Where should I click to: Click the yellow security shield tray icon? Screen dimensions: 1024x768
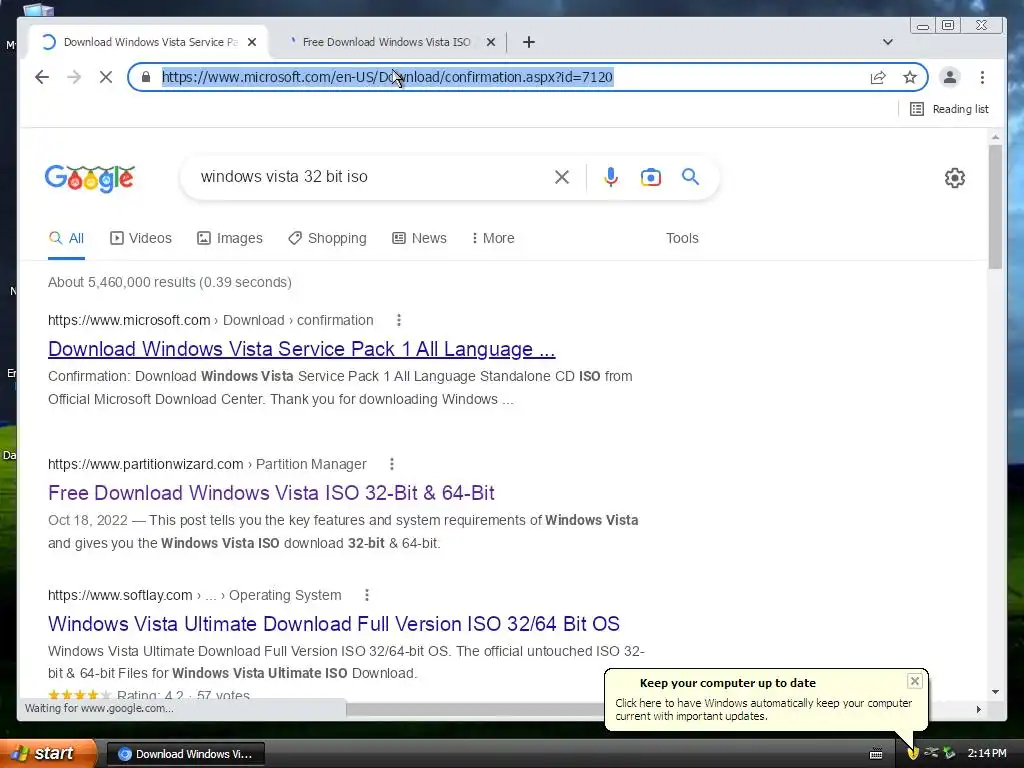[x=913, y=754]
